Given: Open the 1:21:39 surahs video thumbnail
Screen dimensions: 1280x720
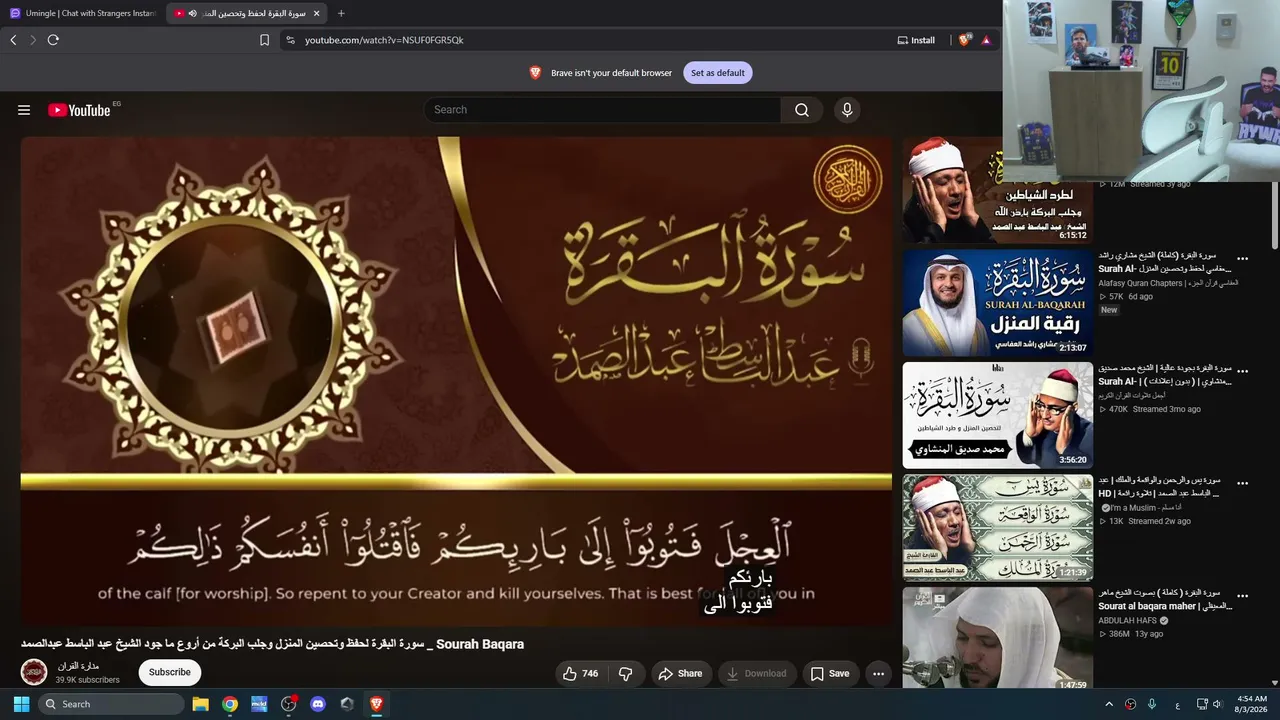Looking at the screenshot, I should [997, 527].
